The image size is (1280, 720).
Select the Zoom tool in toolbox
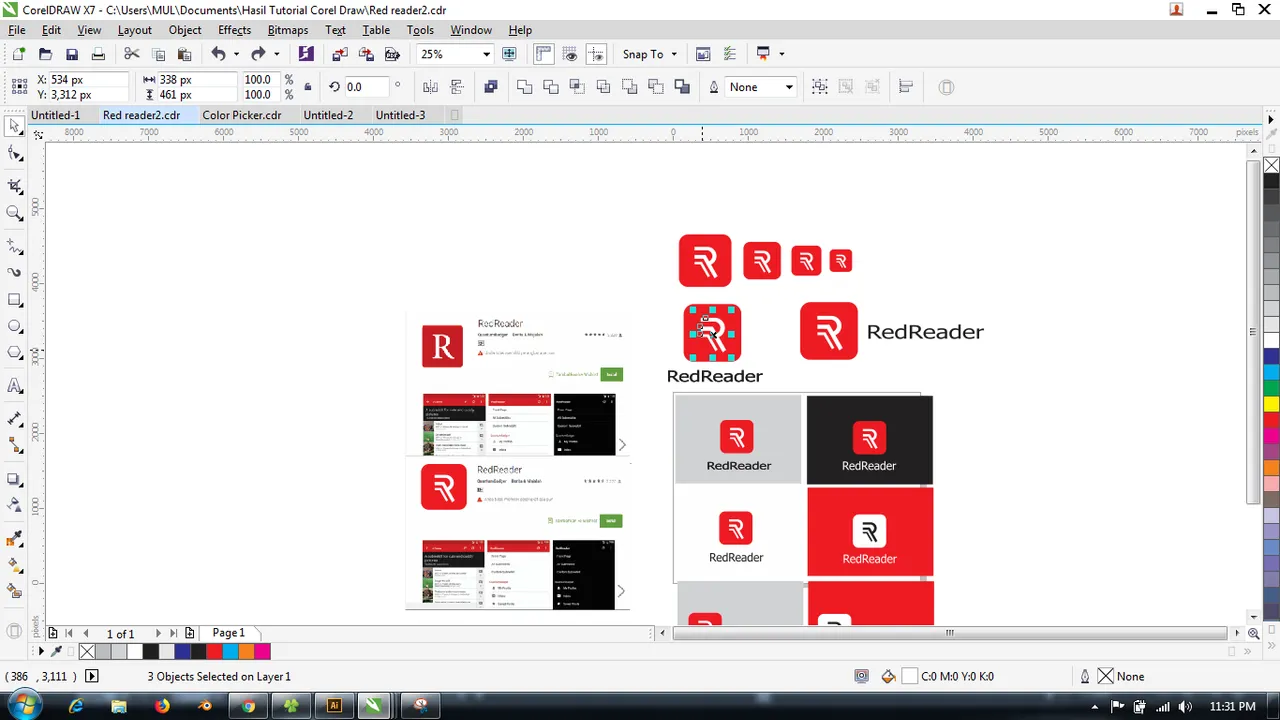click(x=14, y=212)
